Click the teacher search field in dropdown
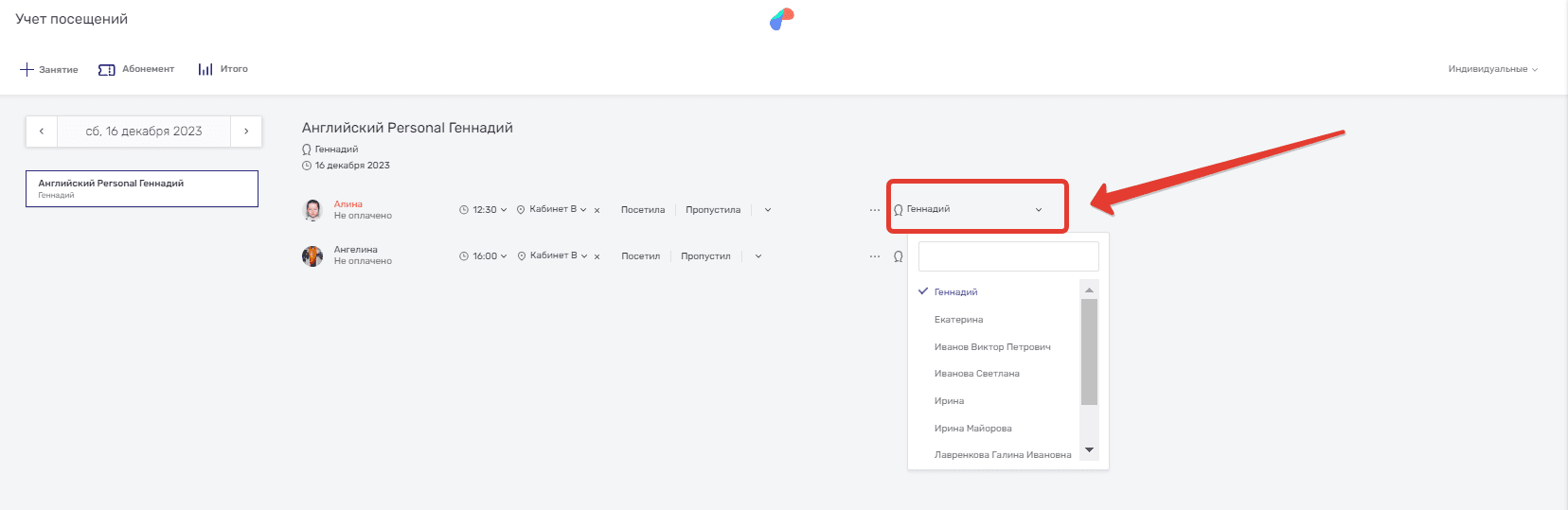1568x510 pixels. click(1007, 256)
